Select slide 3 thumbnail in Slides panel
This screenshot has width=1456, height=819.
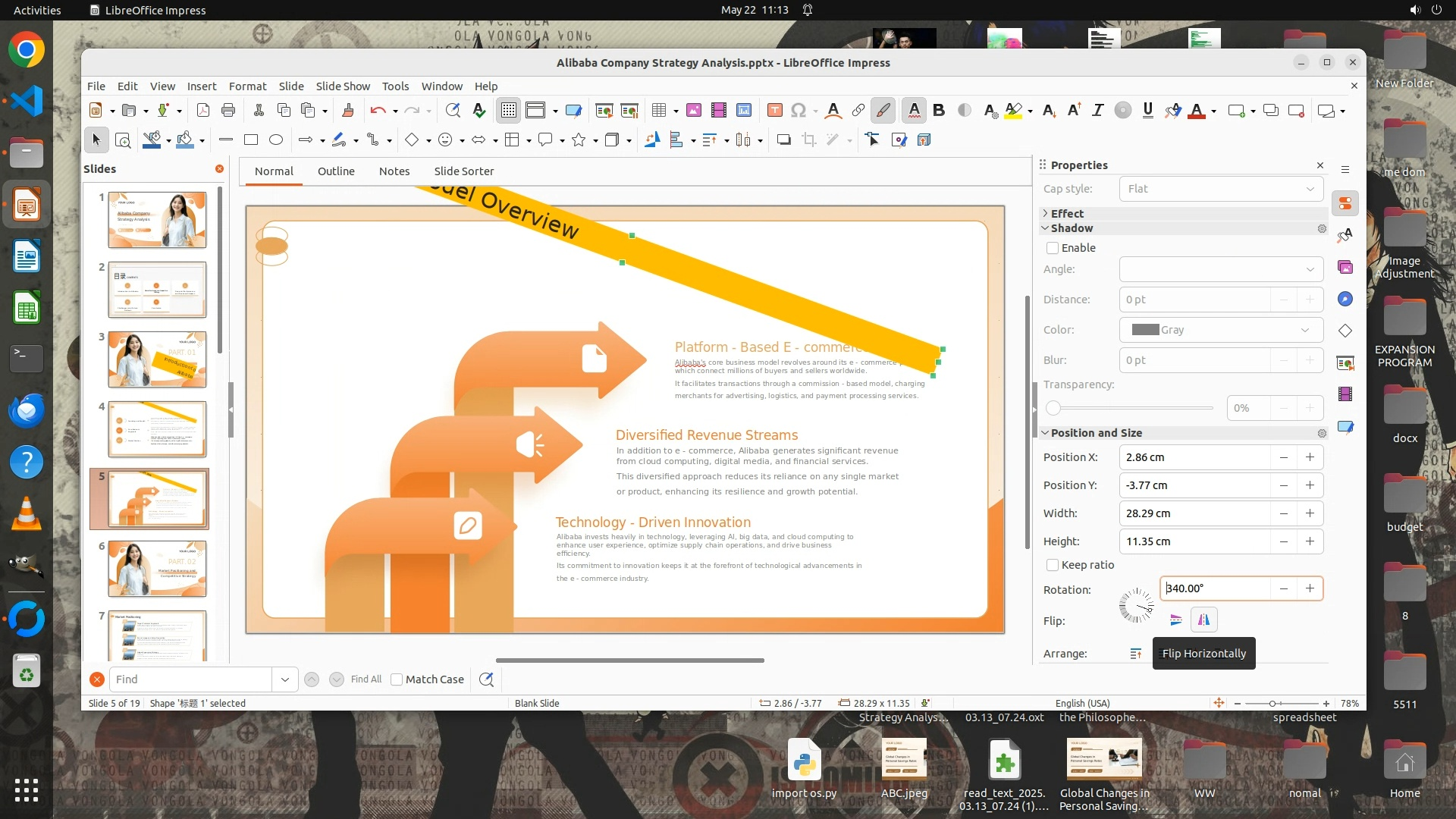[x=157, y=359]
